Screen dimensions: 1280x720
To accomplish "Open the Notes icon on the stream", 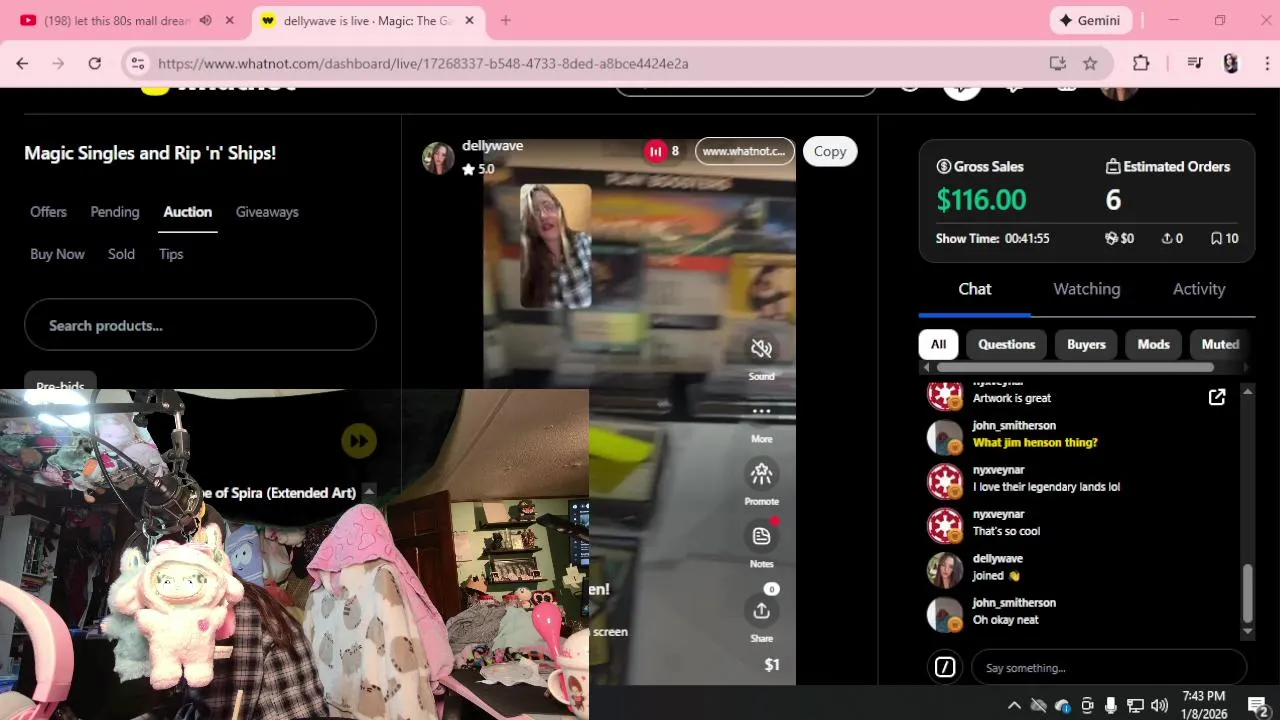I will point(761,536).
